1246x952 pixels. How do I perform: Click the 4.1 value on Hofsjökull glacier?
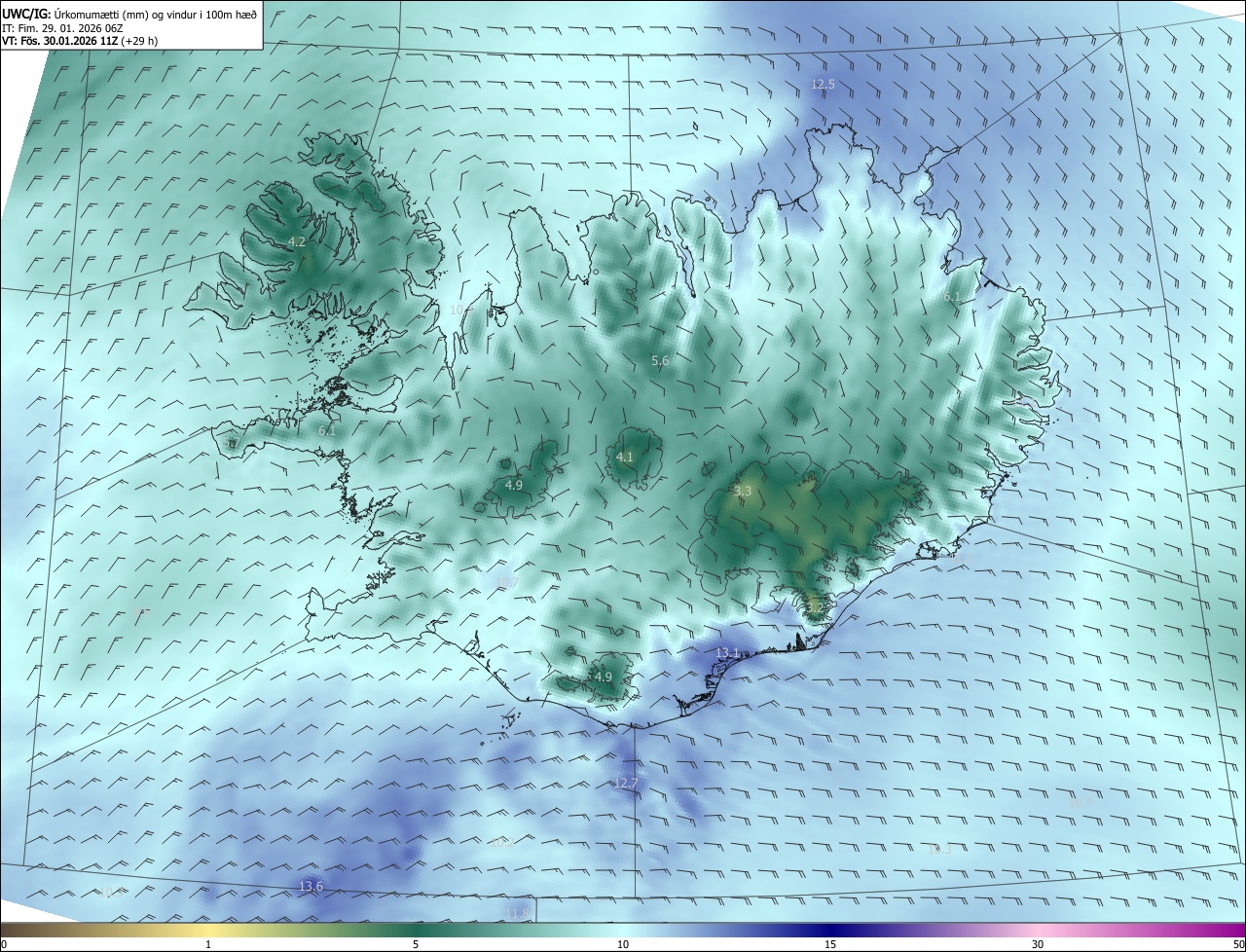pos(625,457)
